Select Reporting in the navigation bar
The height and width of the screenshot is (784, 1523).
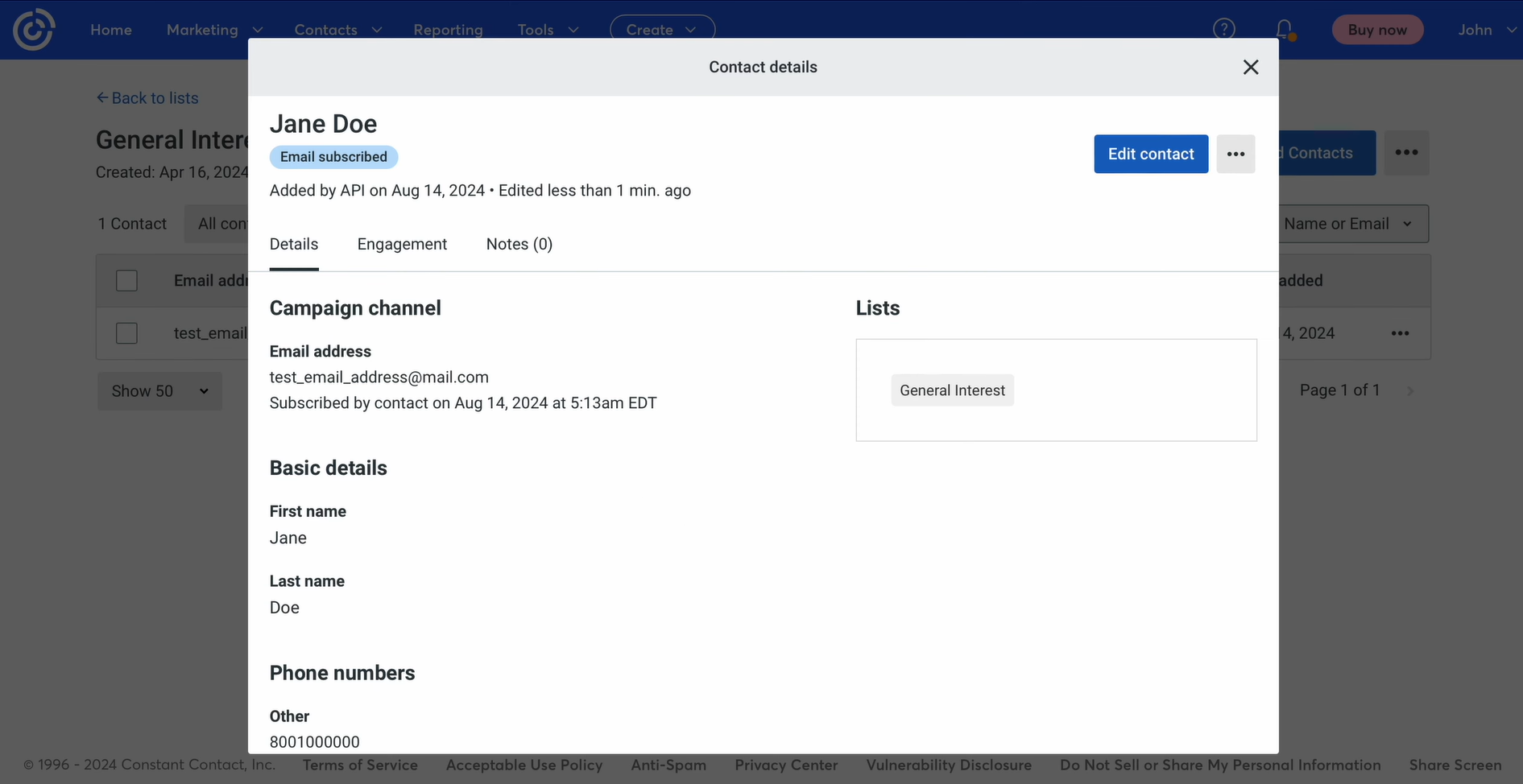point(448,29)
